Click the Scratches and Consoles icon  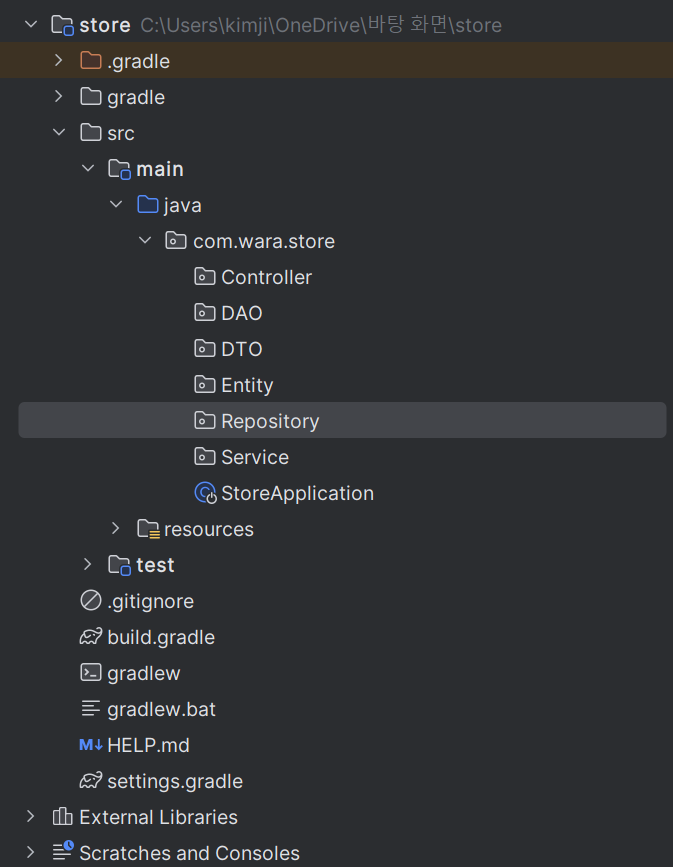point(62,853)
